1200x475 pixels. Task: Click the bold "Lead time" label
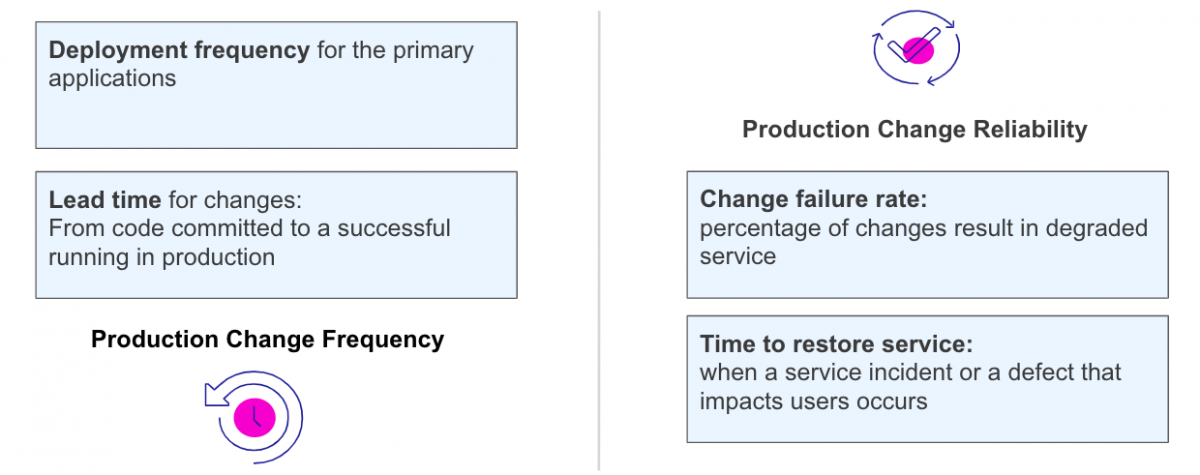[x=105, y=200]
